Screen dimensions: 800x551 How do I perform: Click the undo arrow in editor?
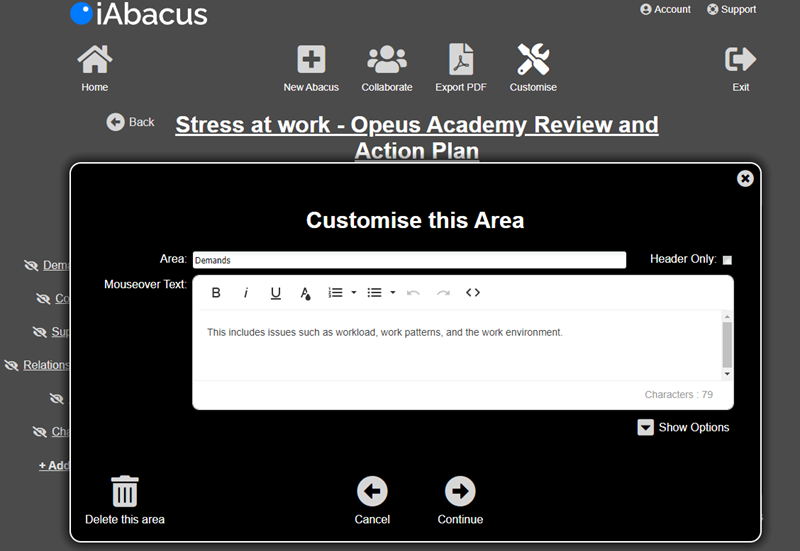[413, 293]
